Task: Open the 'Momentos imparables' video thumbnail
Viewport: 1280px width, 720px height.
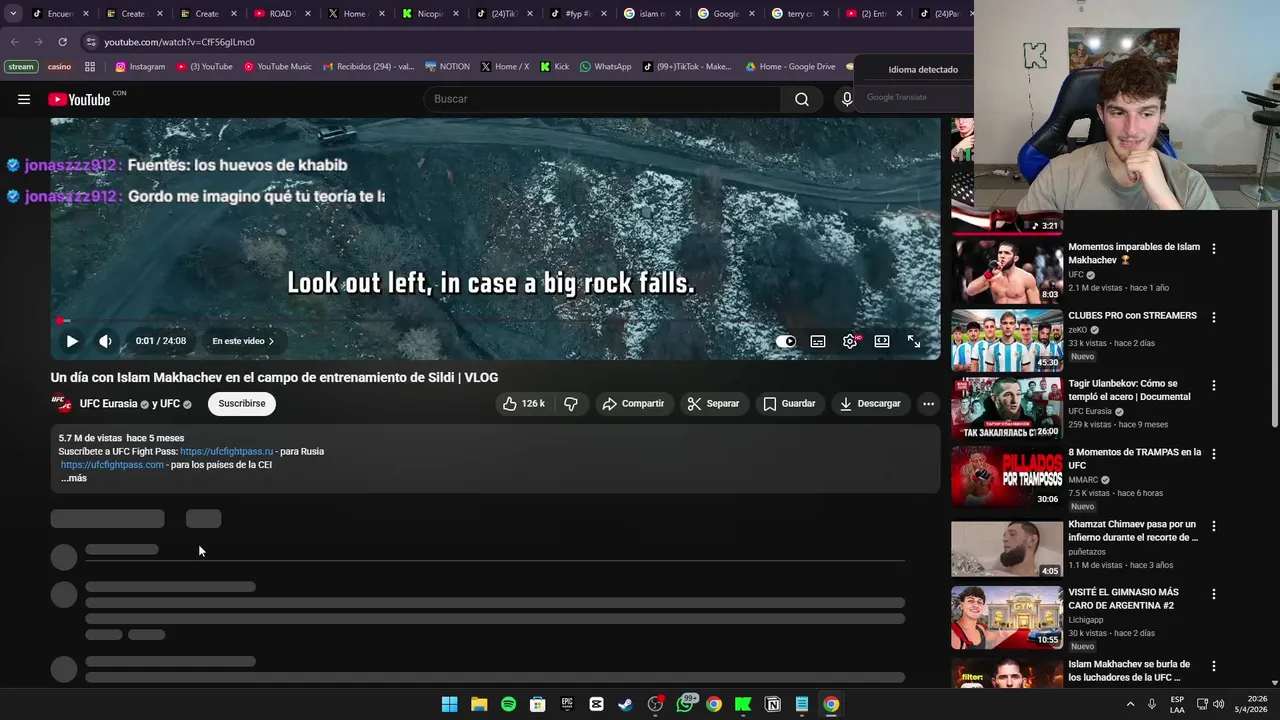Action: coord(1007,271)
